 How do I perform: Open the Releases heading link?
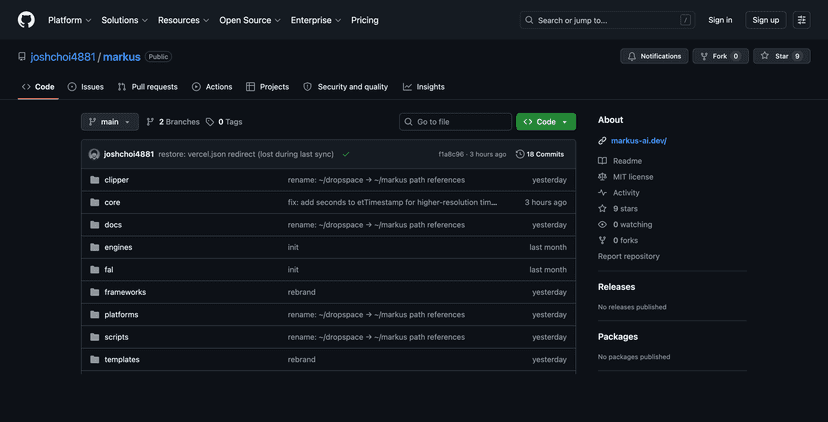(616, 287)
